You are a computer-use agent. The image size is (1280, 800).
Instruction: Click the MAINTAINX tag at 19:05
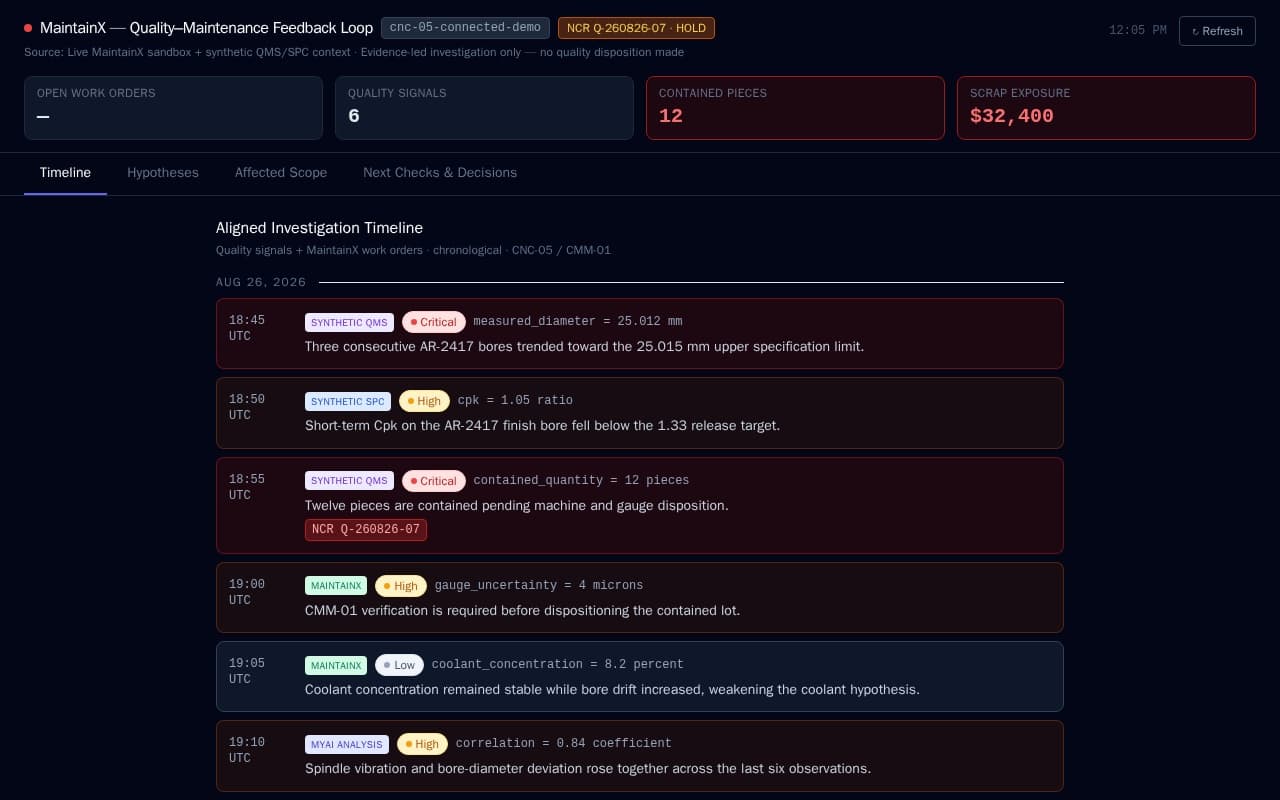[x=336, y=665]
